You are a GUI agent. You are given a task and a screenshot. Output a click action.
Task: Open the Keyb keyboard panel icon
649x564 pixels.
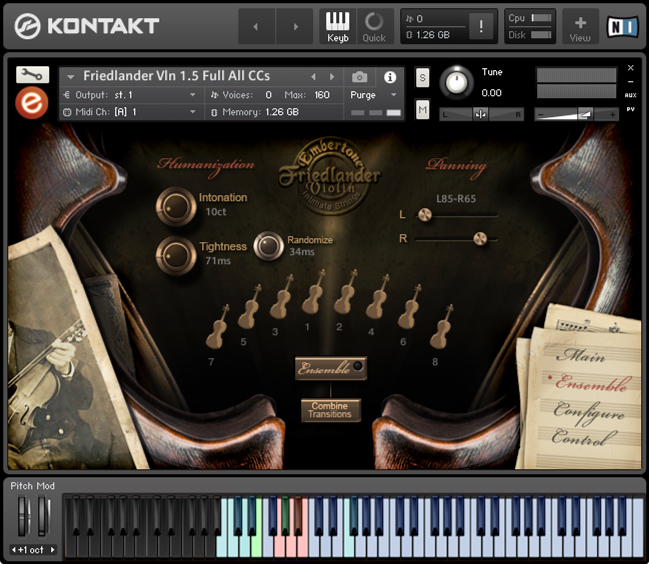(x=338, y=26)
